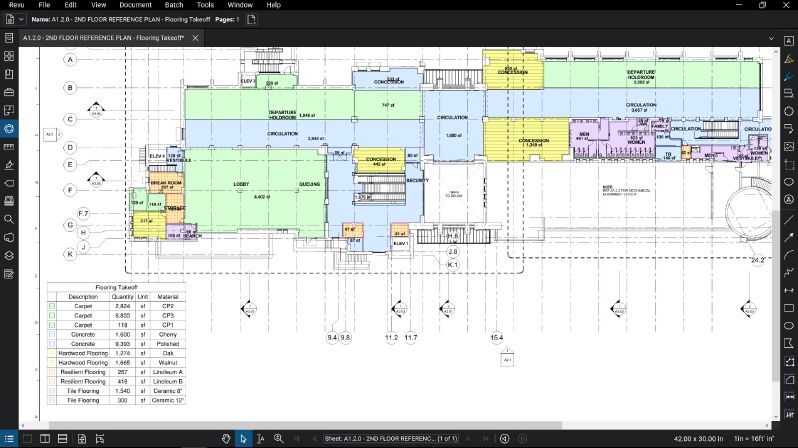Toggle the panel display button at bottom-left corner
This screenshot has height=448, width=798.
point(9,439)
